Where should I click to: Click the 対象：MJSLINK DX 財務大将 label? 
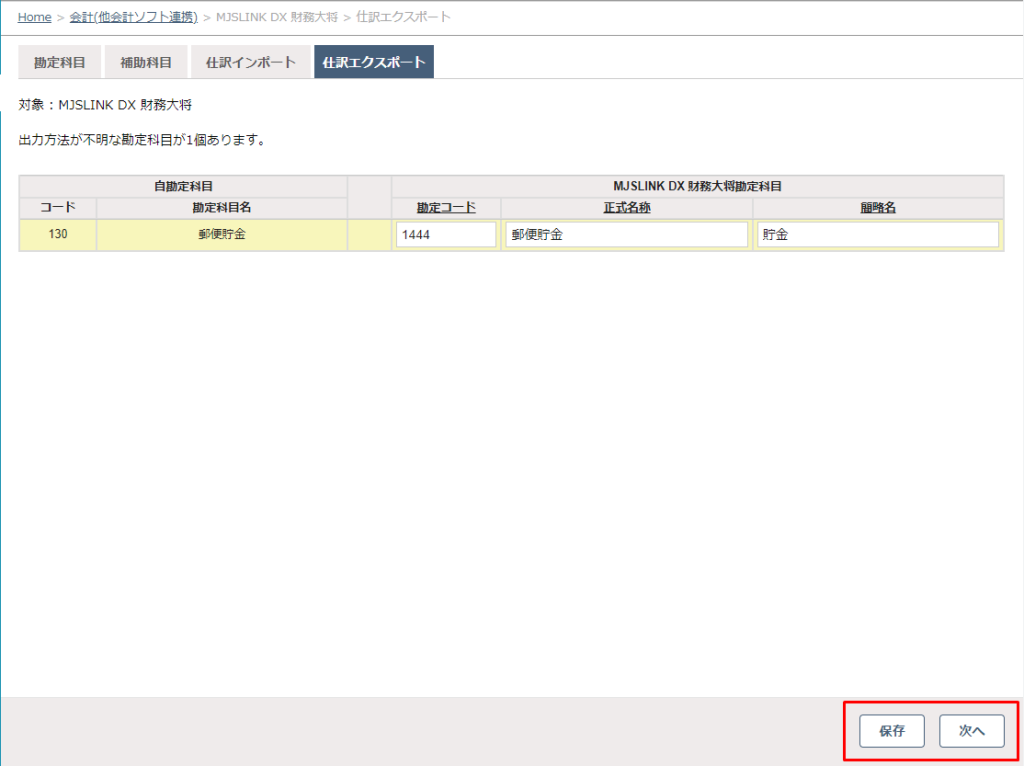[105, 104]
